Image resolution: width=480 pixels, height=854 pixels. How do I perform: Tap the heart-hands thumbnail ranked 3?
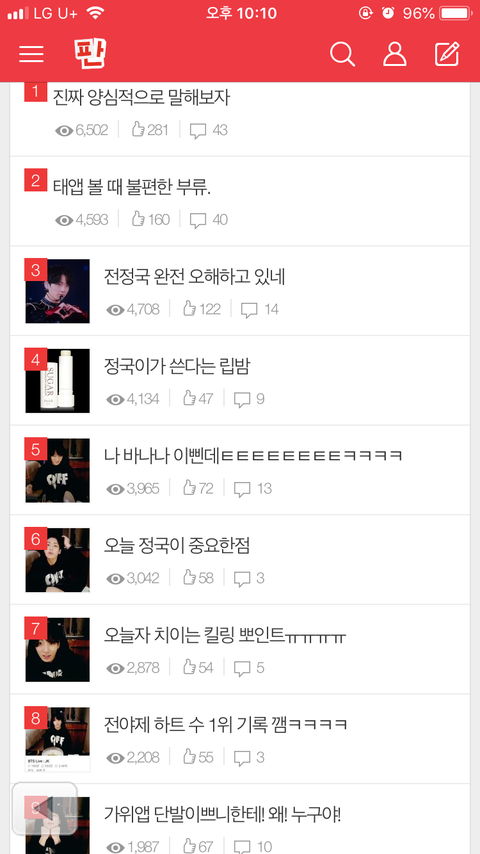tap(57, 291)
